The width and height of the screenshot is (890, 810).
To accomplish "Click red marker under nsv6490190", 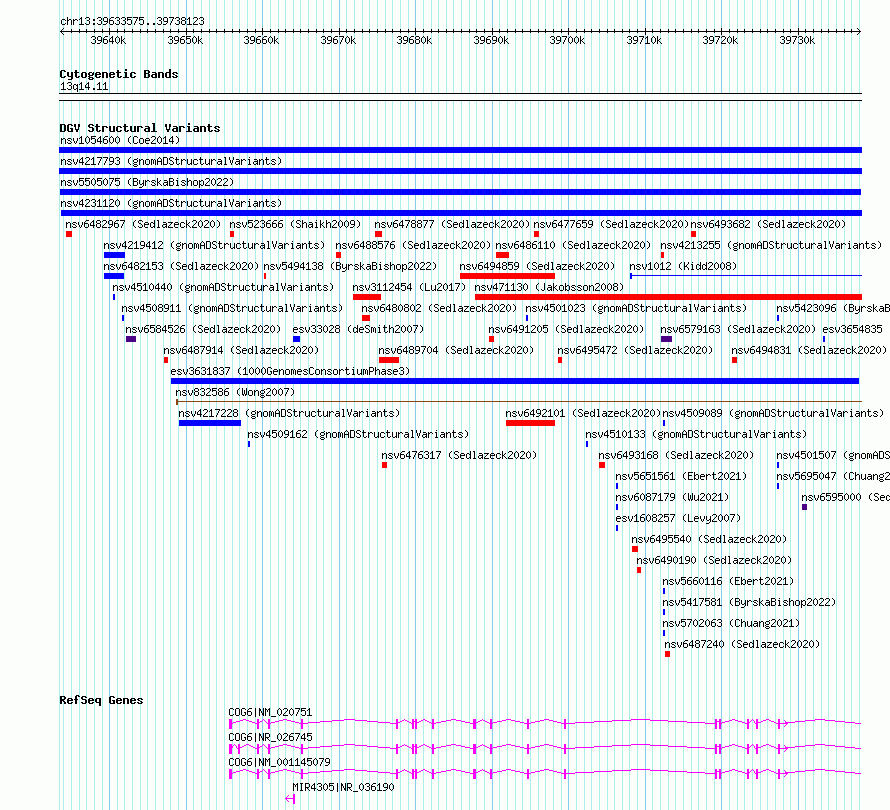I will coord(639,570).
